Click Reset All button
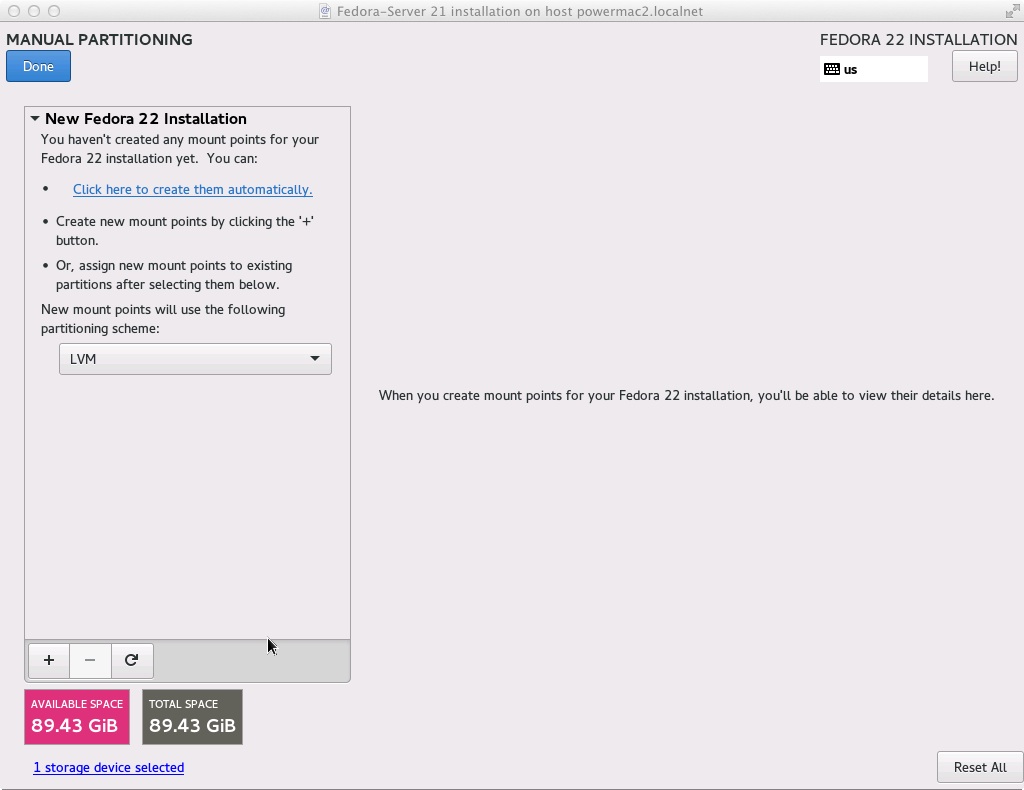Viewport: 1024px width, 790px height. click(980, 767)
